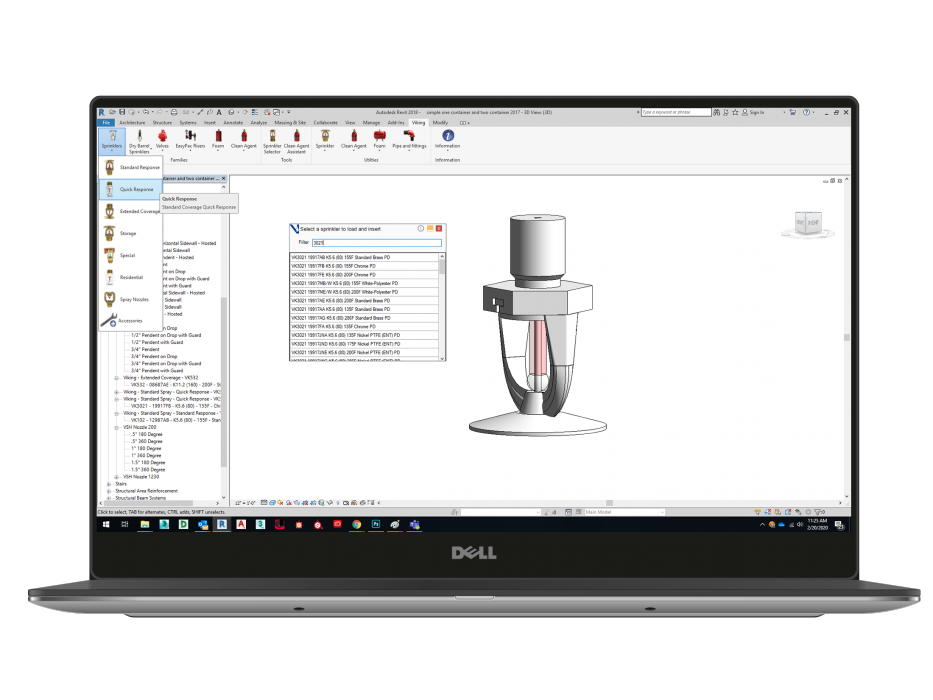Viewport: 933px width, 700px height.
Task: Launch the Sprinkler Selector tool
Action: (x=272, y=142)
